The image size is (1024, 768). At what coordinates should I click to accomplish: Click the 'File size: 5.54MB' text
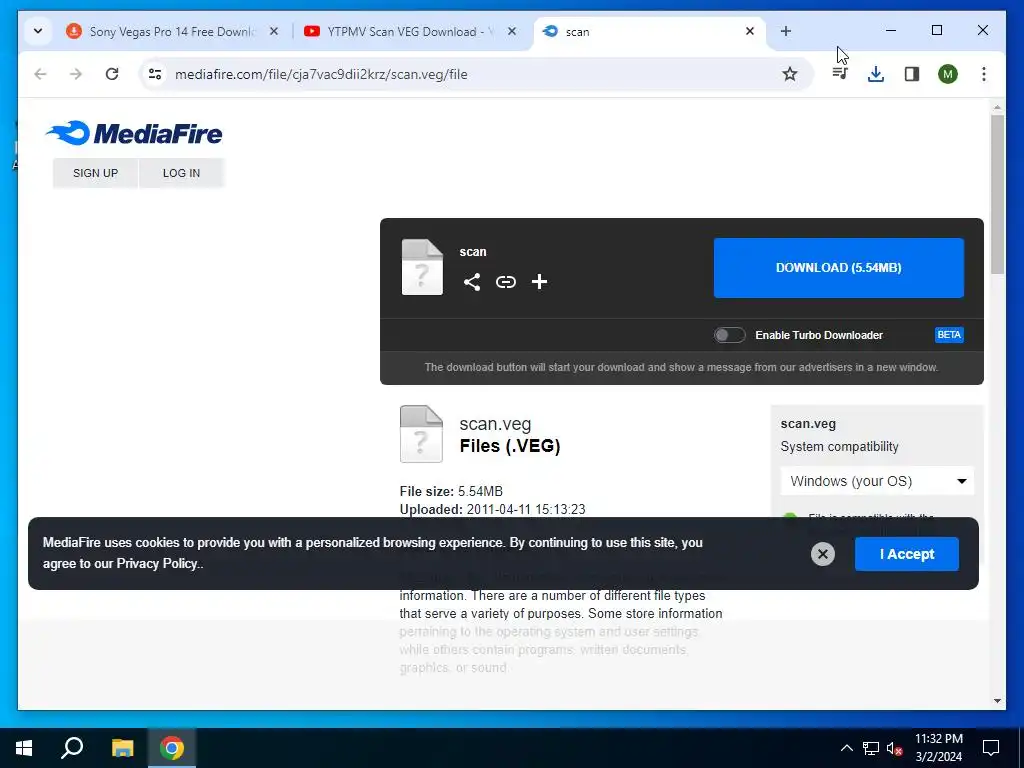click(451, 491)
